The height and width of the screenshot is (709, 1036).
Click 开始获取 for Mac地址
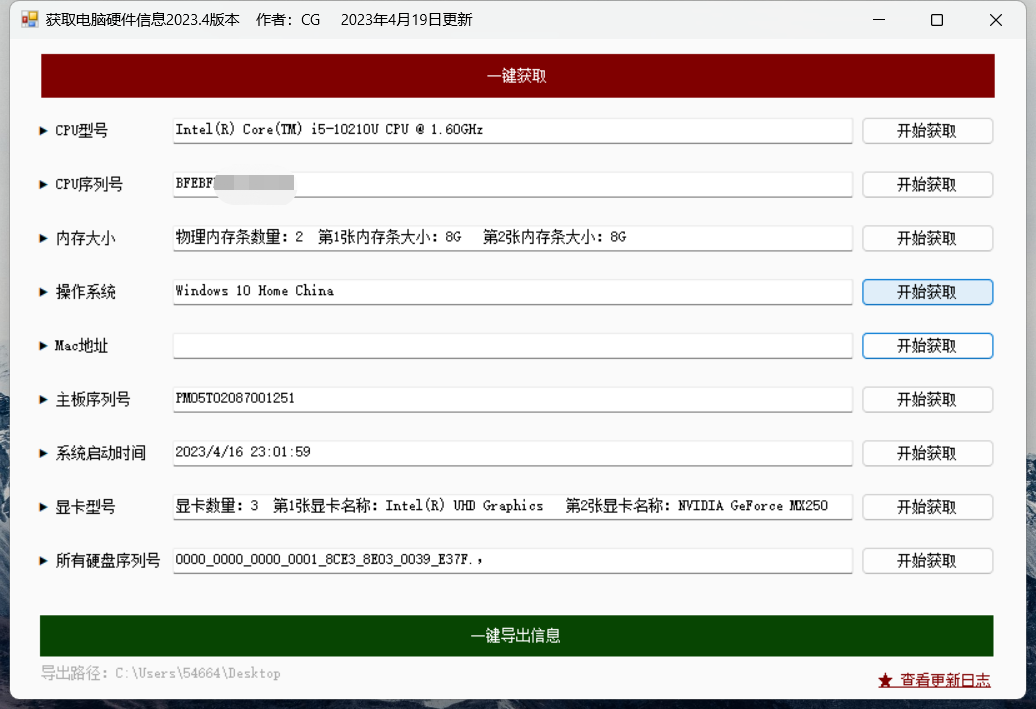pos(927,346)
